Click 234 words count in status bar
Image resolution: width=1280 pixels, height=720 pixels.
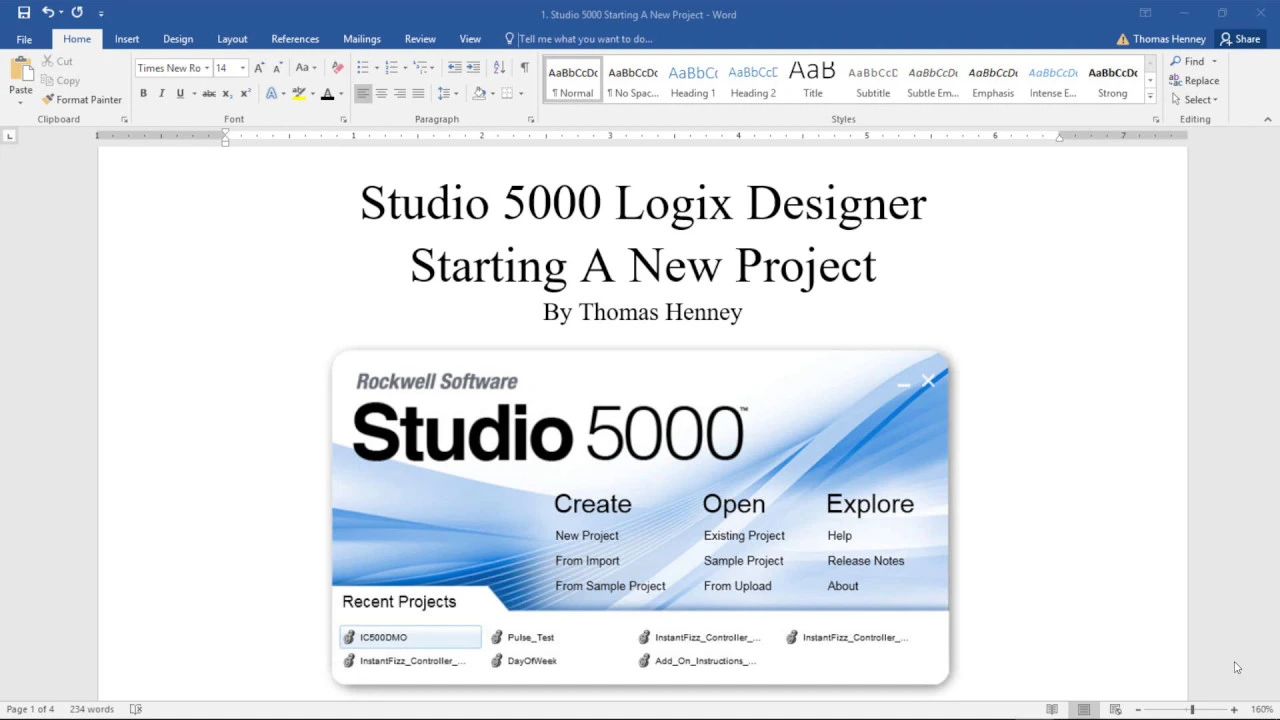point(92,710)
